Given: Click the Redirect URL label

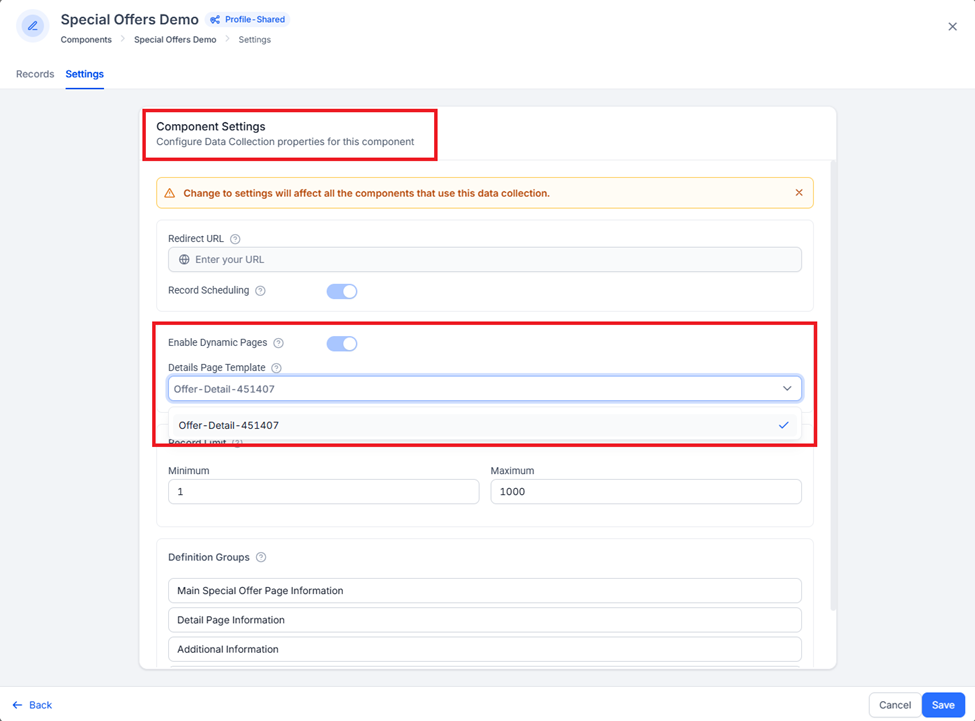Looking at the screenshot, I should tap(195, 239).
